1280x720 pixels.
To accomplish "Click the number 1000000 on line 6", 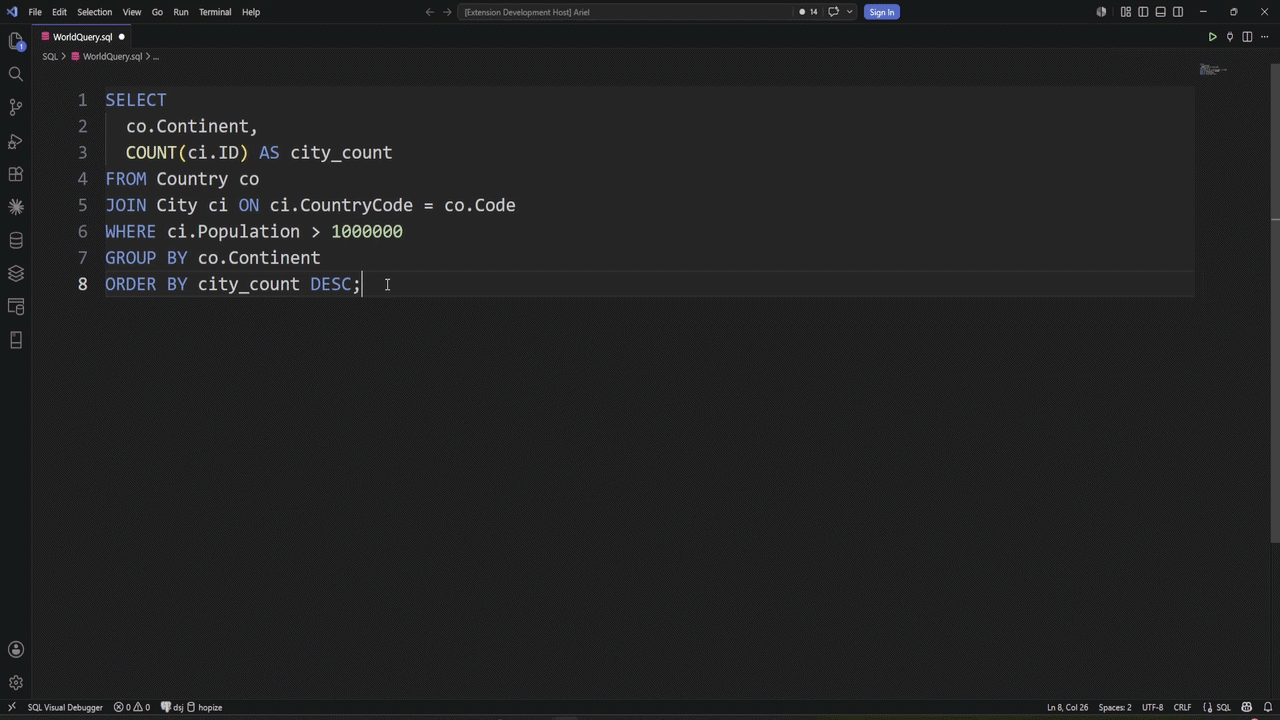I will pos(367,231).
